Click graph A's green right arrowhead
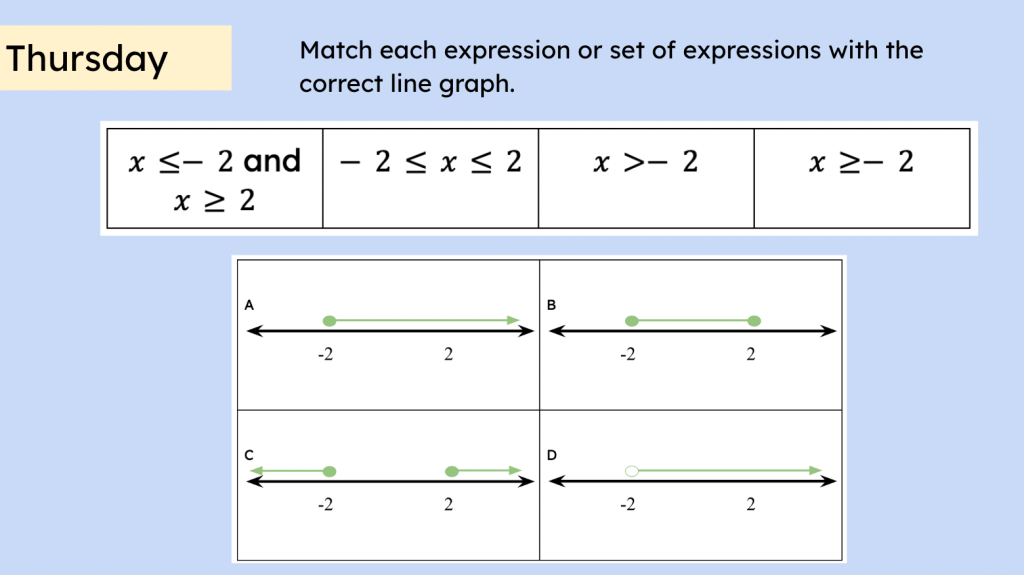Screen dimensions: 1024x575 click(514, 321)
